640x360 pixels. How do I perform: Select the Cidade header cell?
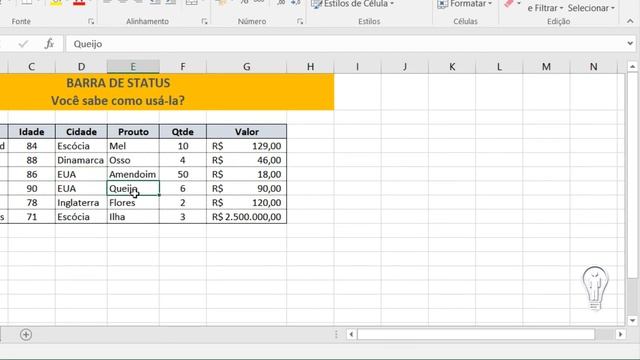[81, 132]
